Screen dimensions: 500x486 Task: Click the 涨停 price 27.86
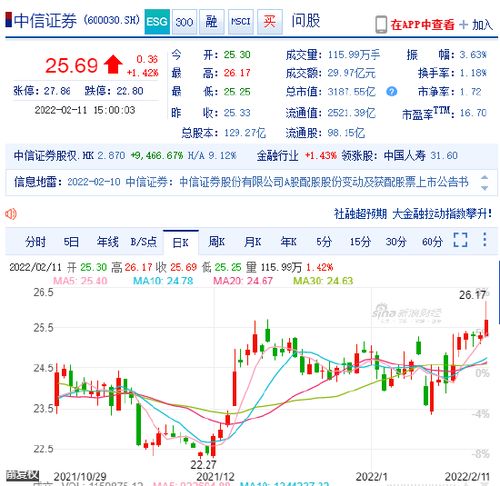pyautogui.click(x=57, y=91)
